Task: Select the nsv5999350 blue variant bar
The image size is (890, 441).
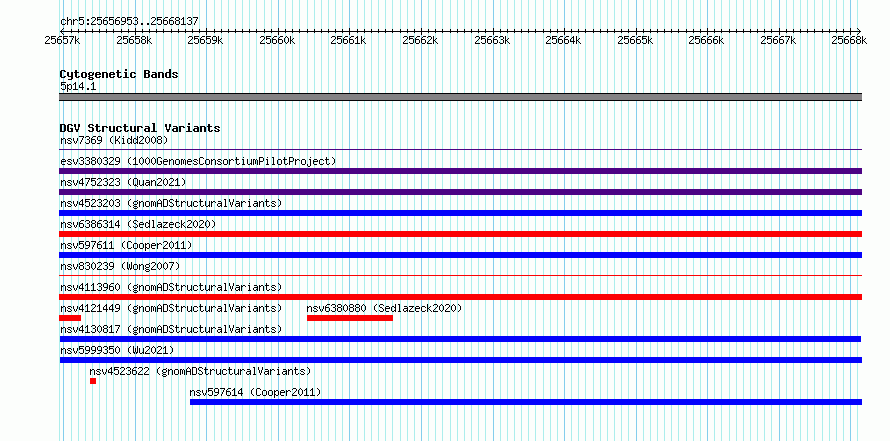Action: (460, 360)
